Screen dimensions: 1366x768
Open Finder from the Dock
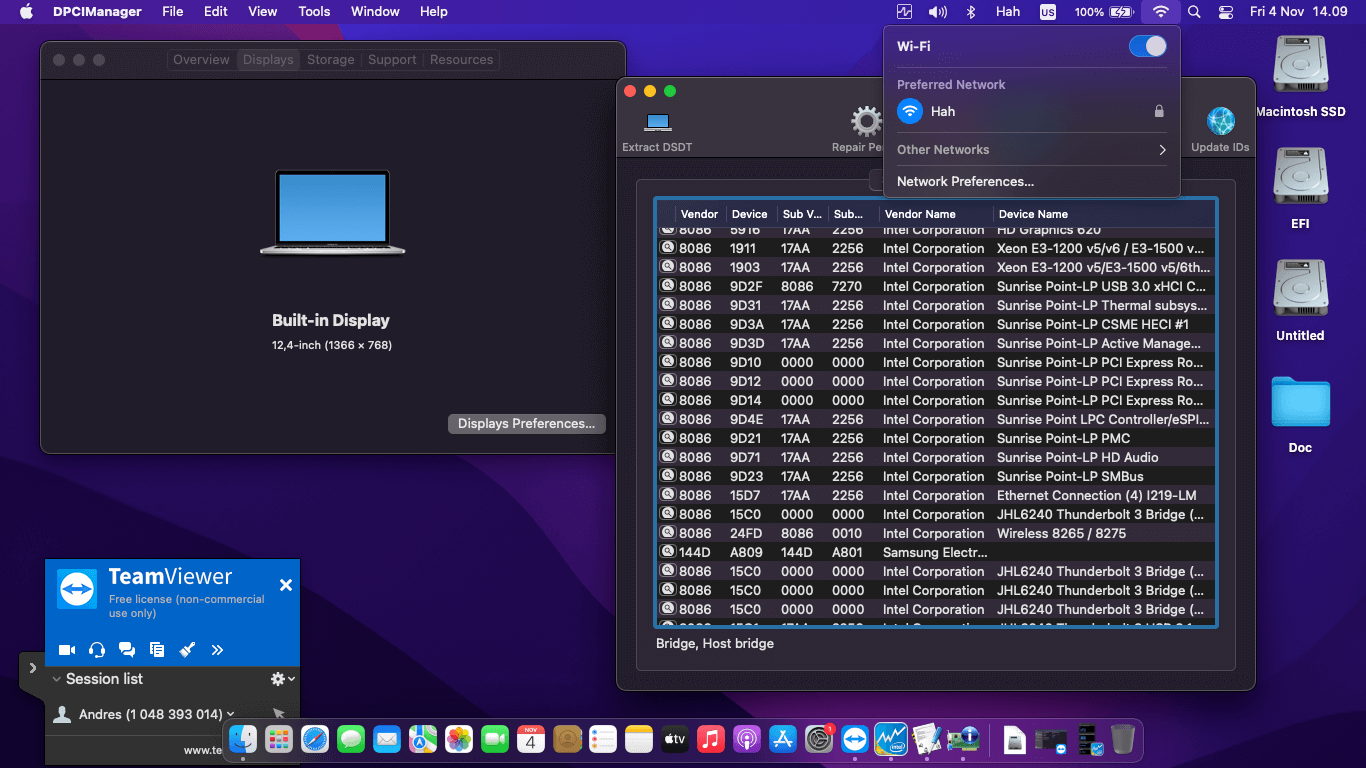point(243,740)
